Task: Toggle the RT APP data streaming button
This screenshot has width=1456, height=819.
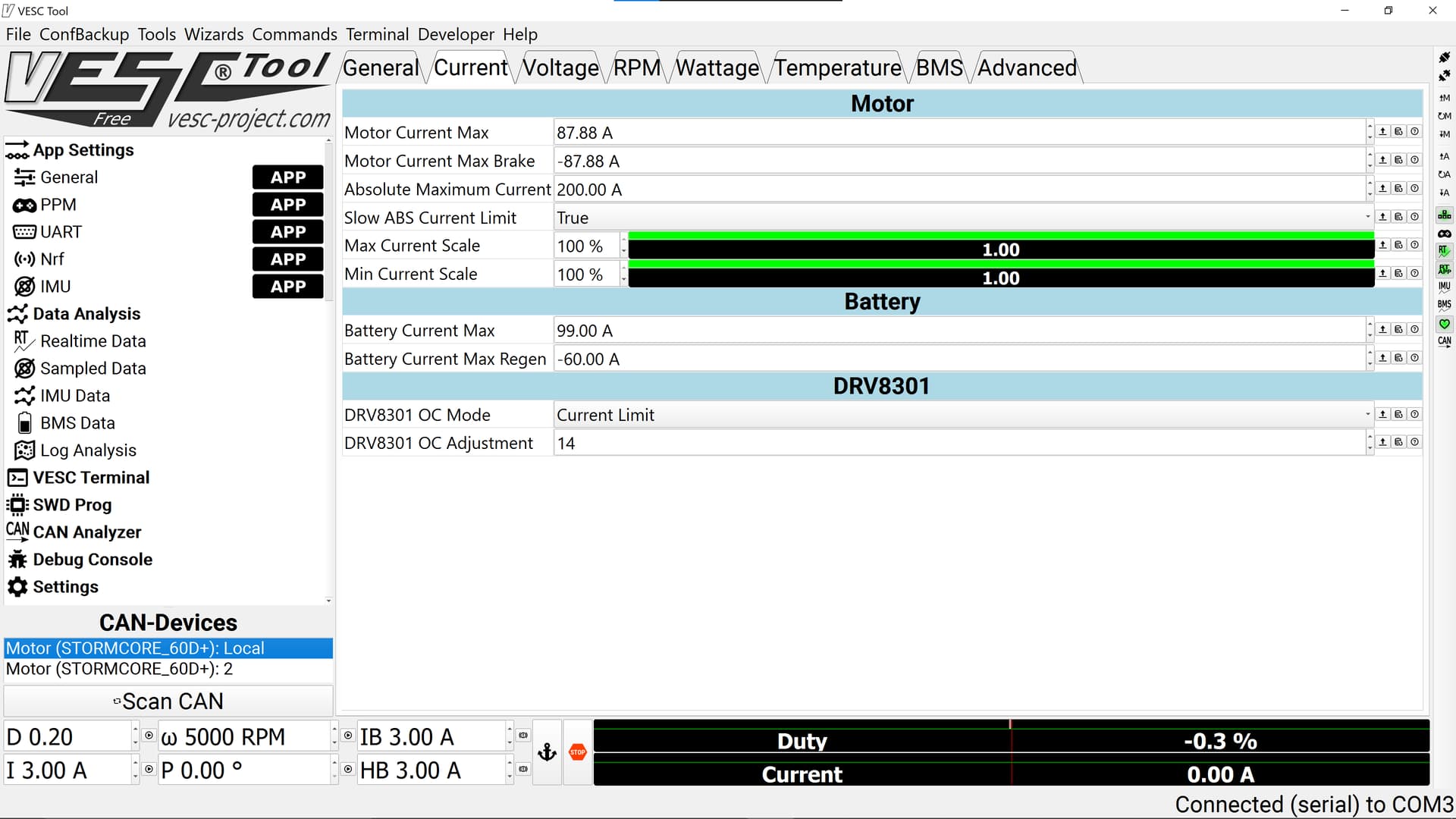Action: tap(1444, 269)
